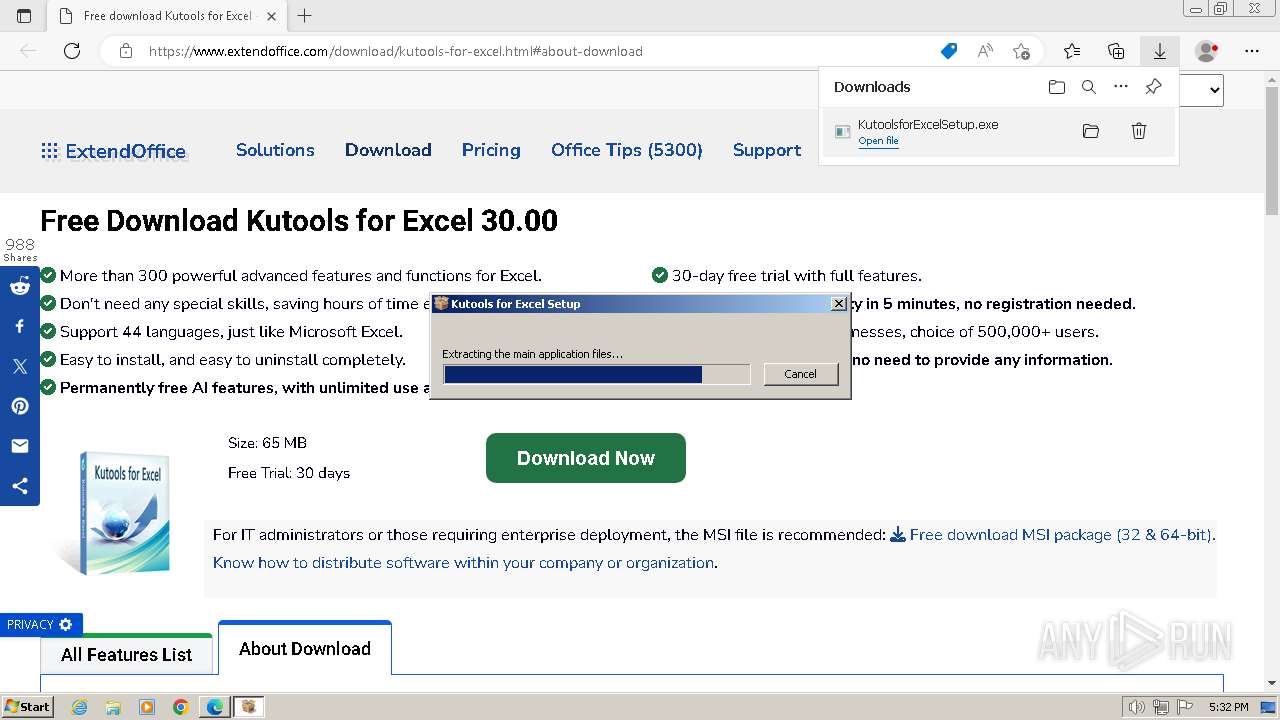Open the Support menu item
Screen dimensions: 1280x720
pyautogui.click(x=767, y=150)
